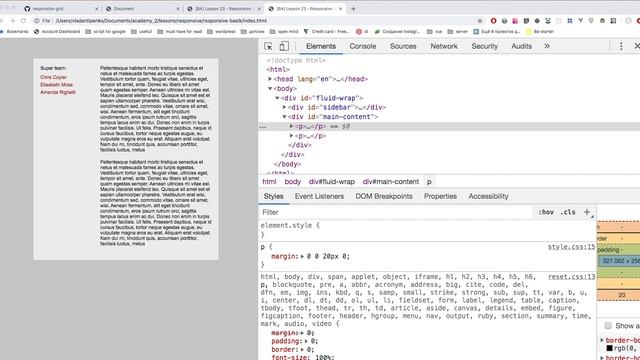
Task: Open the Audits panel tab
Action: tap(521, 46)
